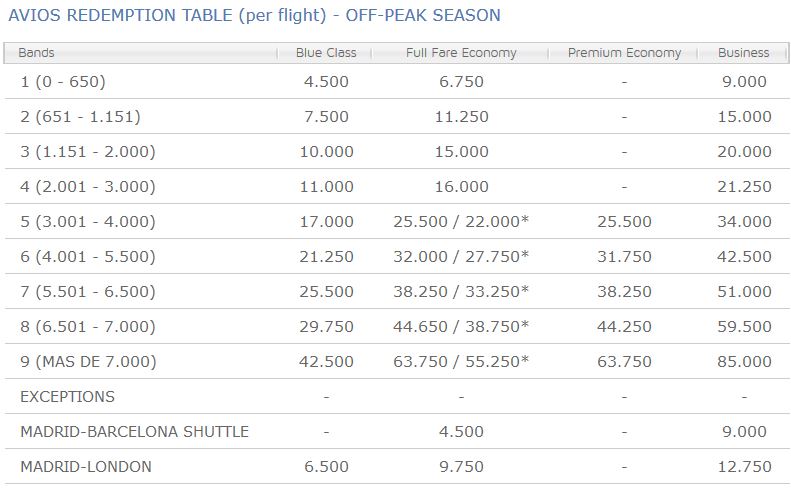791x491 pixels.
Task: Select band 7 (5.501 - 6.500) label
Action: click(x=87, y=292)
